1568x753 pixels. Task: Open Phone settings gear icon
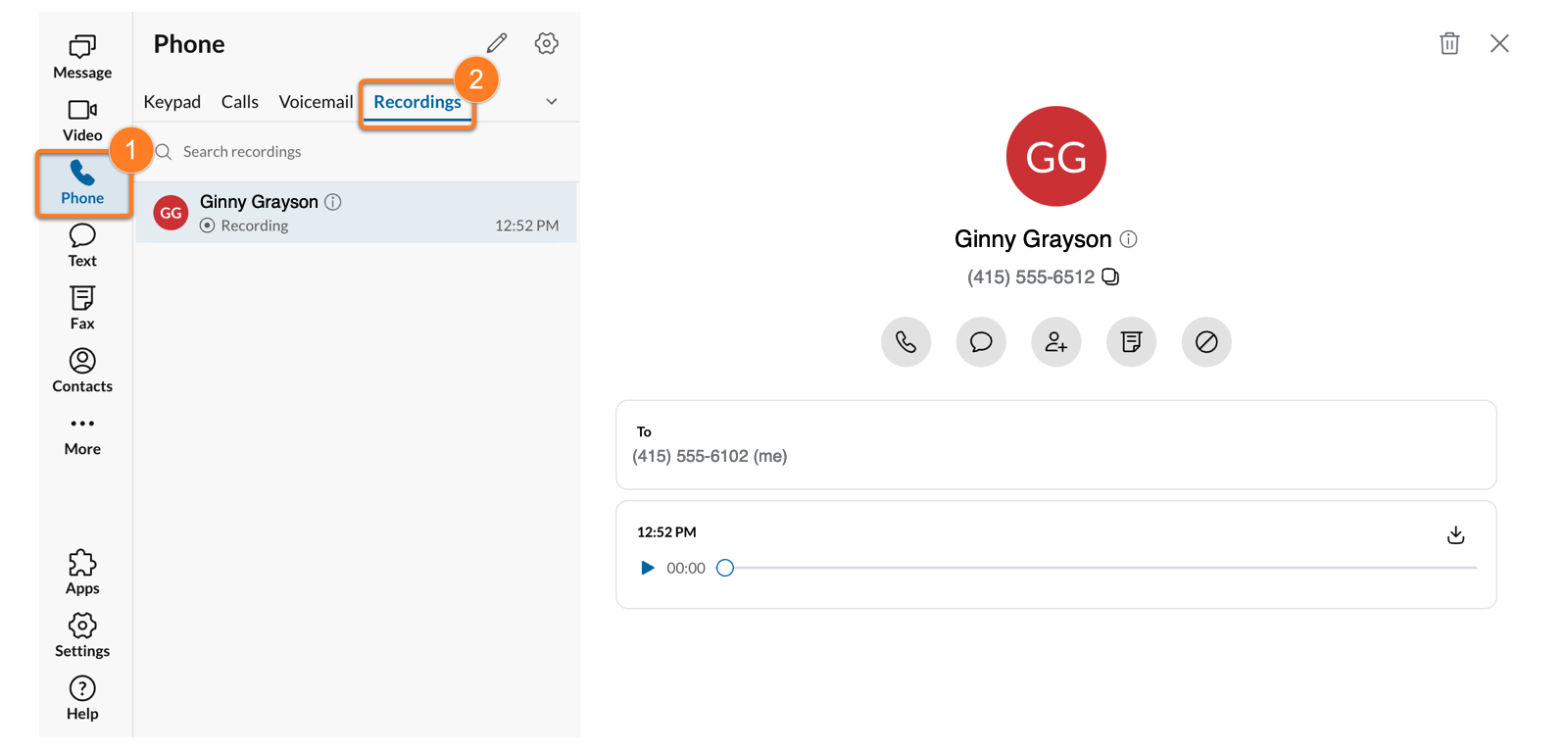tap(546, 43)
